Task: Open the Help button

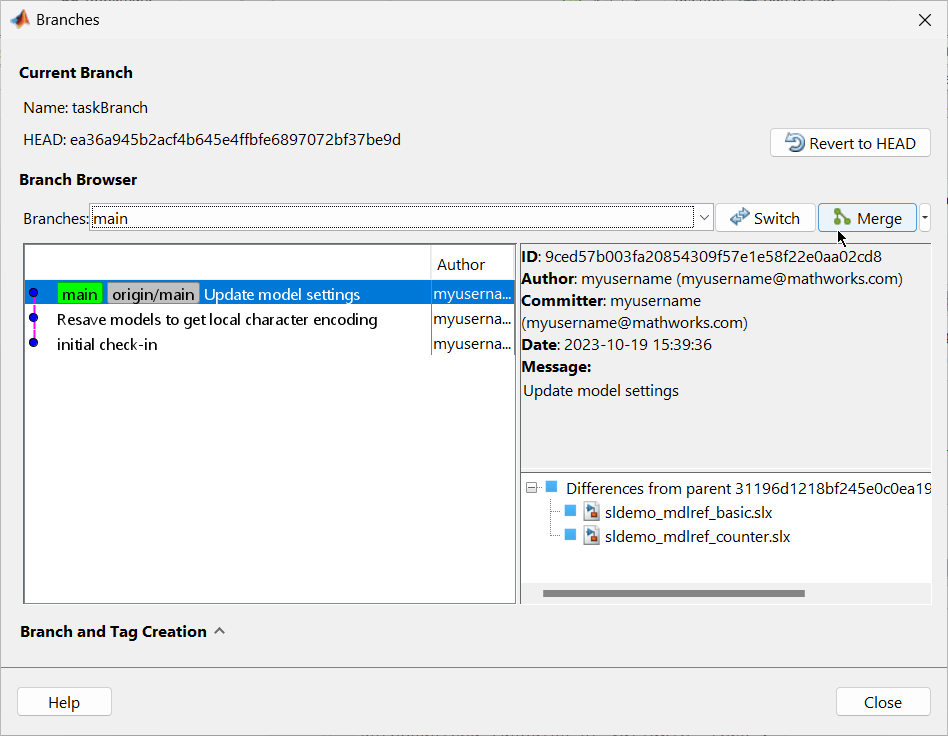Action: [x=64, y=702]
